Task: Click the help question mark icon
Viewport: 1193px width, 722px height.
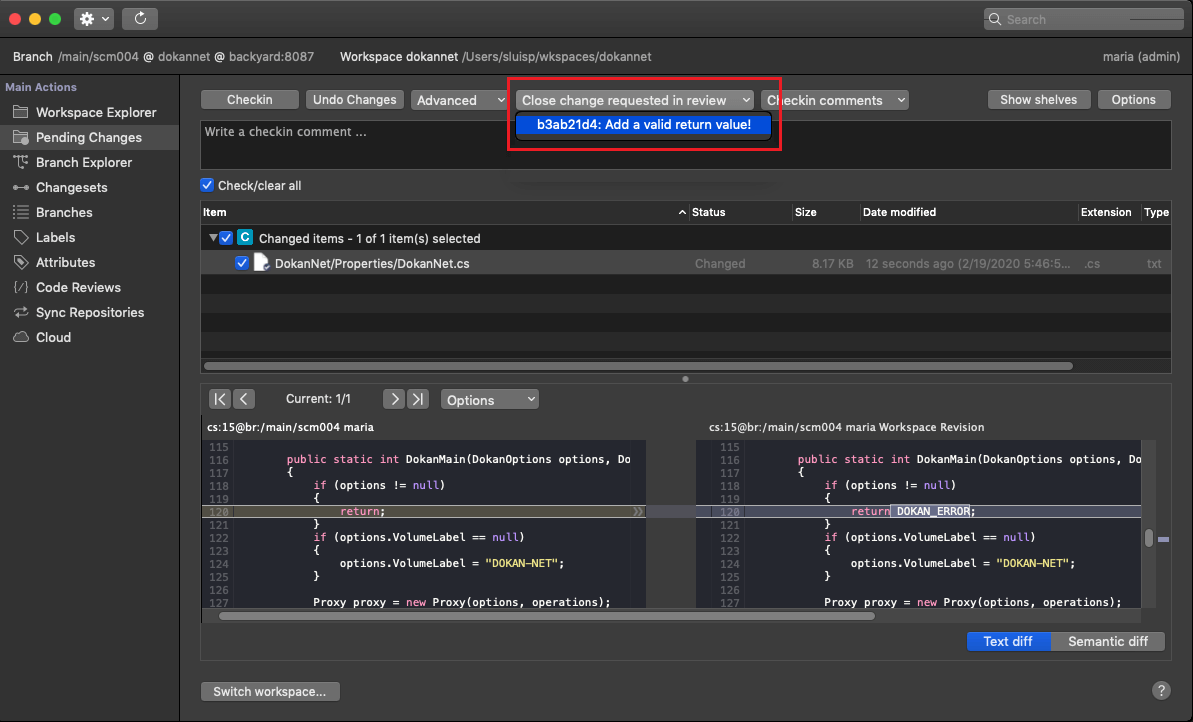Action: (1161, 690)
